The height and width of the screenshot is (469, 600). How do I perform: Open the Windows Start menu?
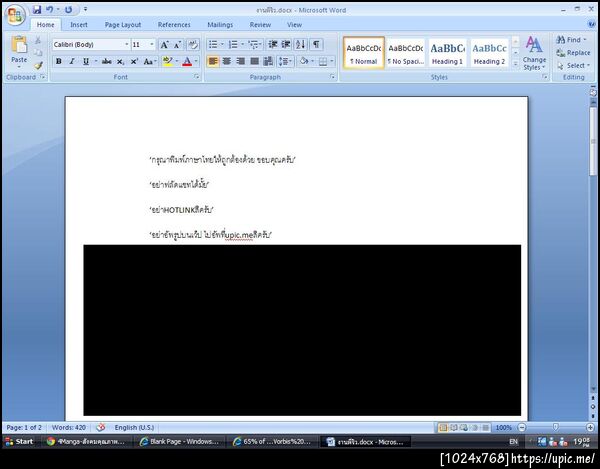pos(19,441)
